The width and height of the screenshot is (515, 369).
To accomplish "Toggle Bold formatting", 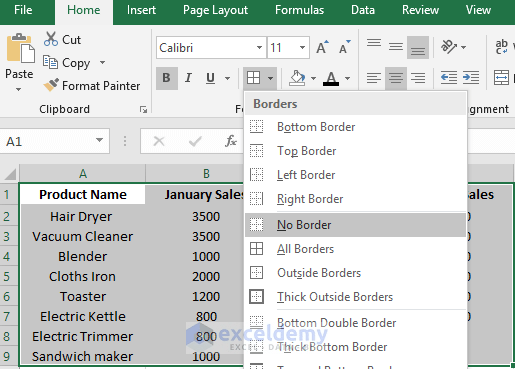I will point(166,78).
